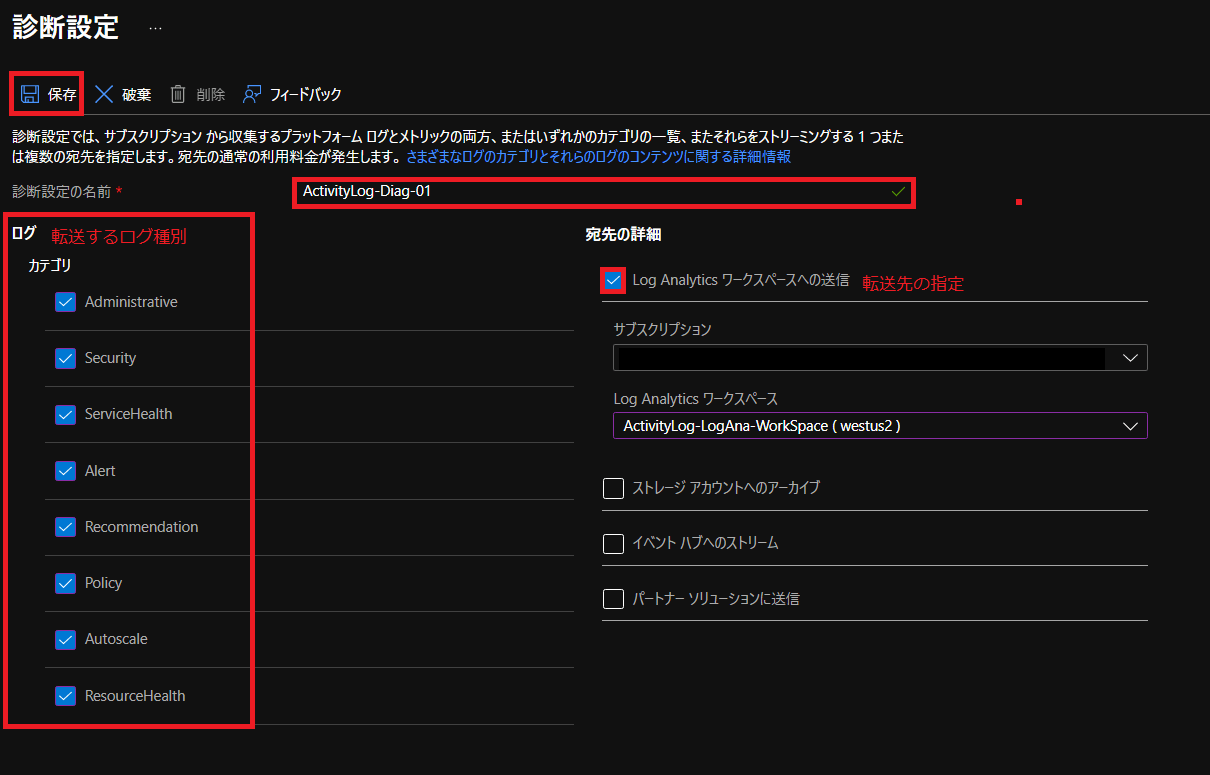
Task: Open the Log Analytics ワークスペース dropdown
Action: [x=880, y=426]
